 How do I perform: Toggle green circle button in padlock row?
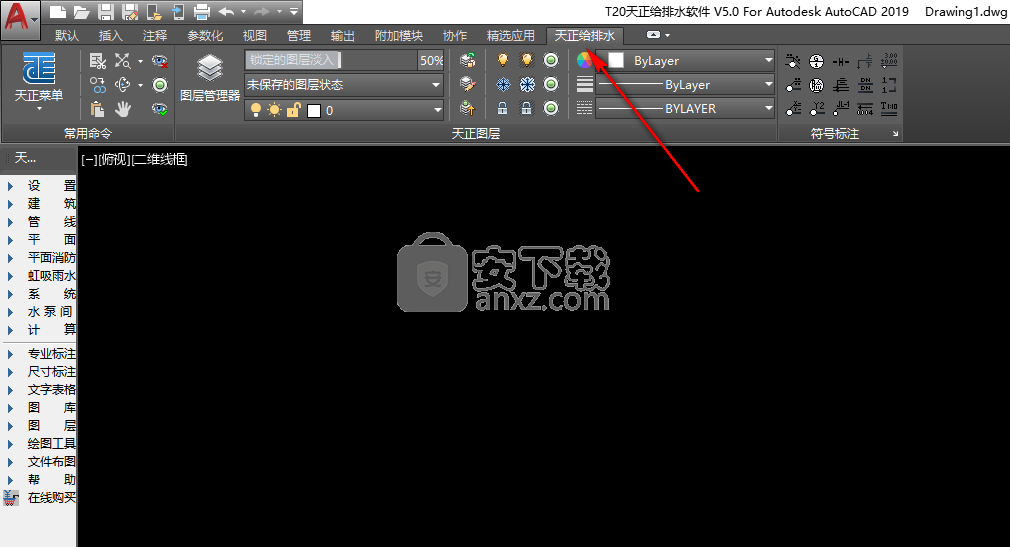click(x=551, y=108)
